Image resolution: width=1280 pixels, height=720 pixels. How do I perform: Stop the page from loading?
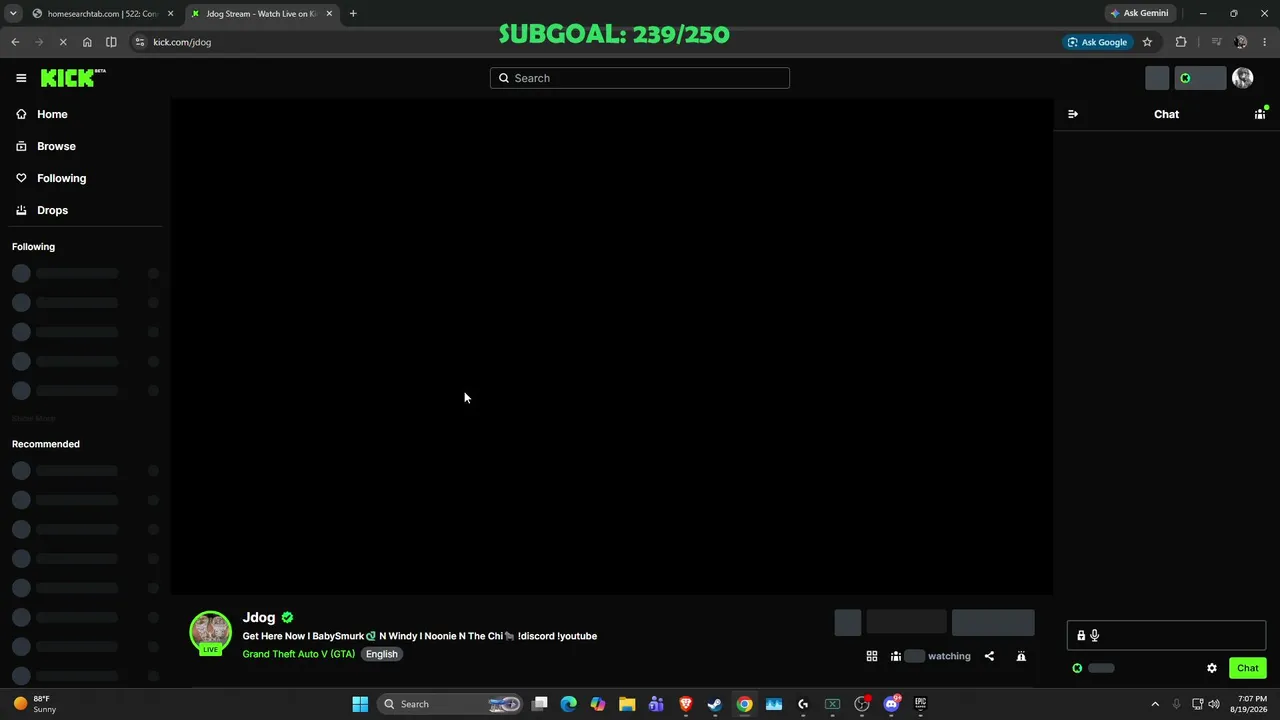click(x=62, y=42)
